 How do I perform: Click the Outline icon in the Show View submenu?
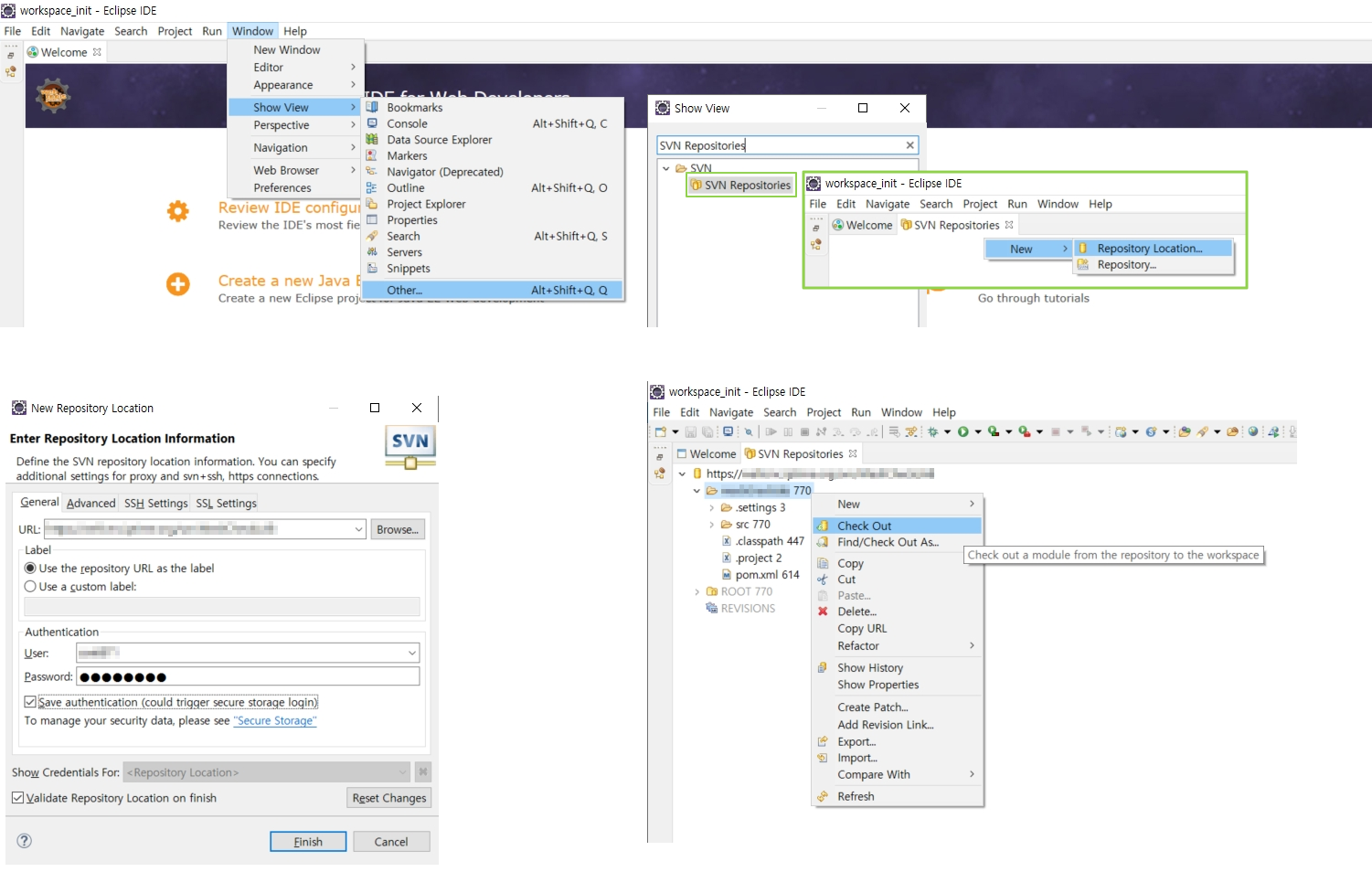pos(372,187)
